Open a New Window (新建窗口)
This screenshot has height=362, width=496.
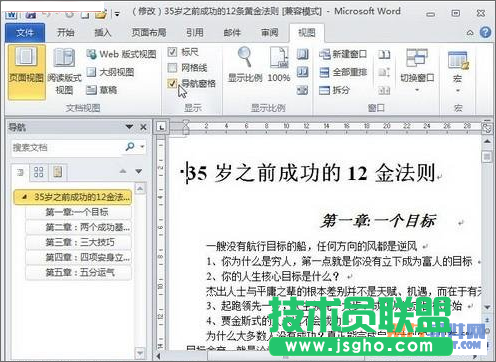point(343,54)
